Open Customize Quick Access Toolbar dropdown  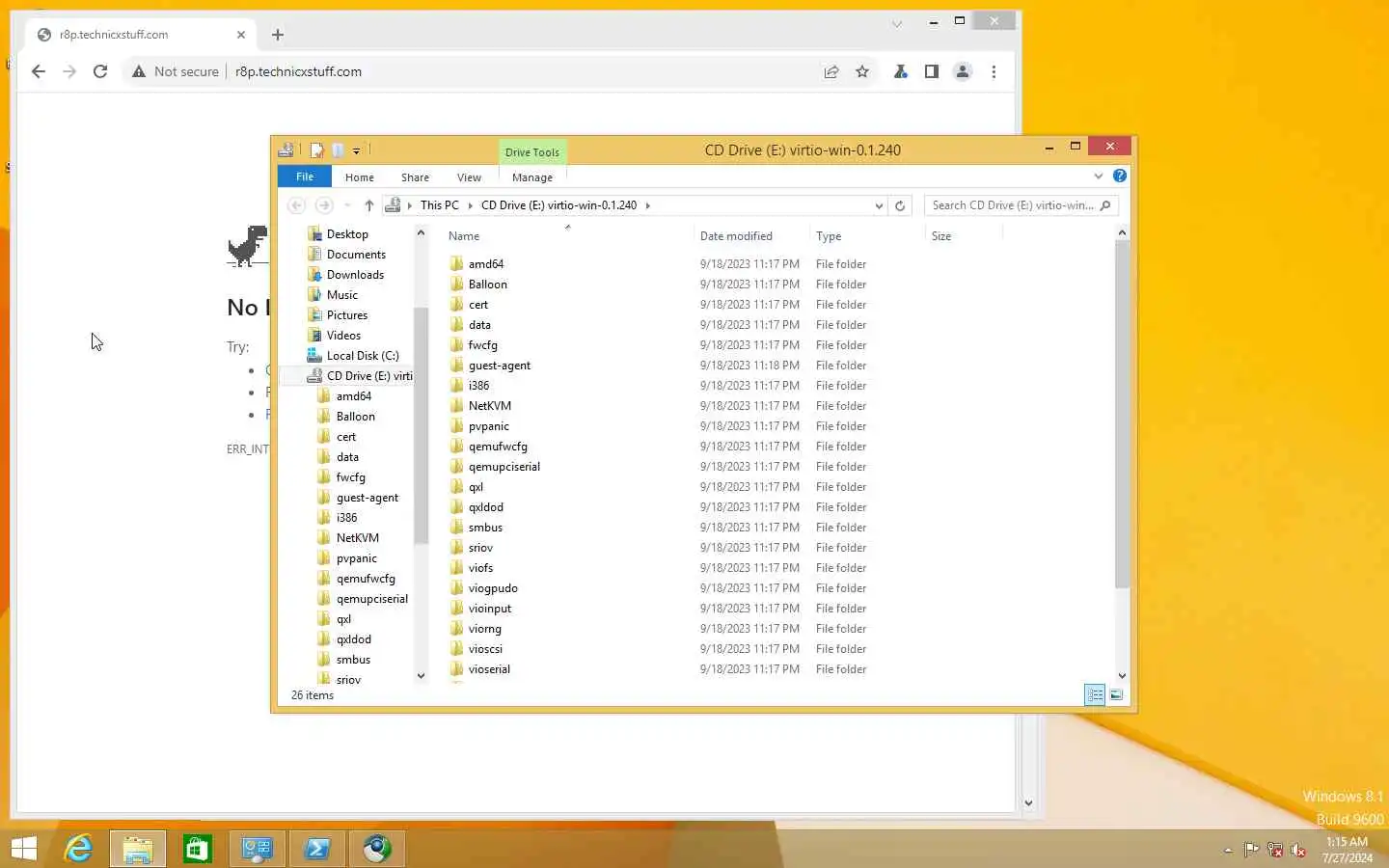(x=356, y=150)
